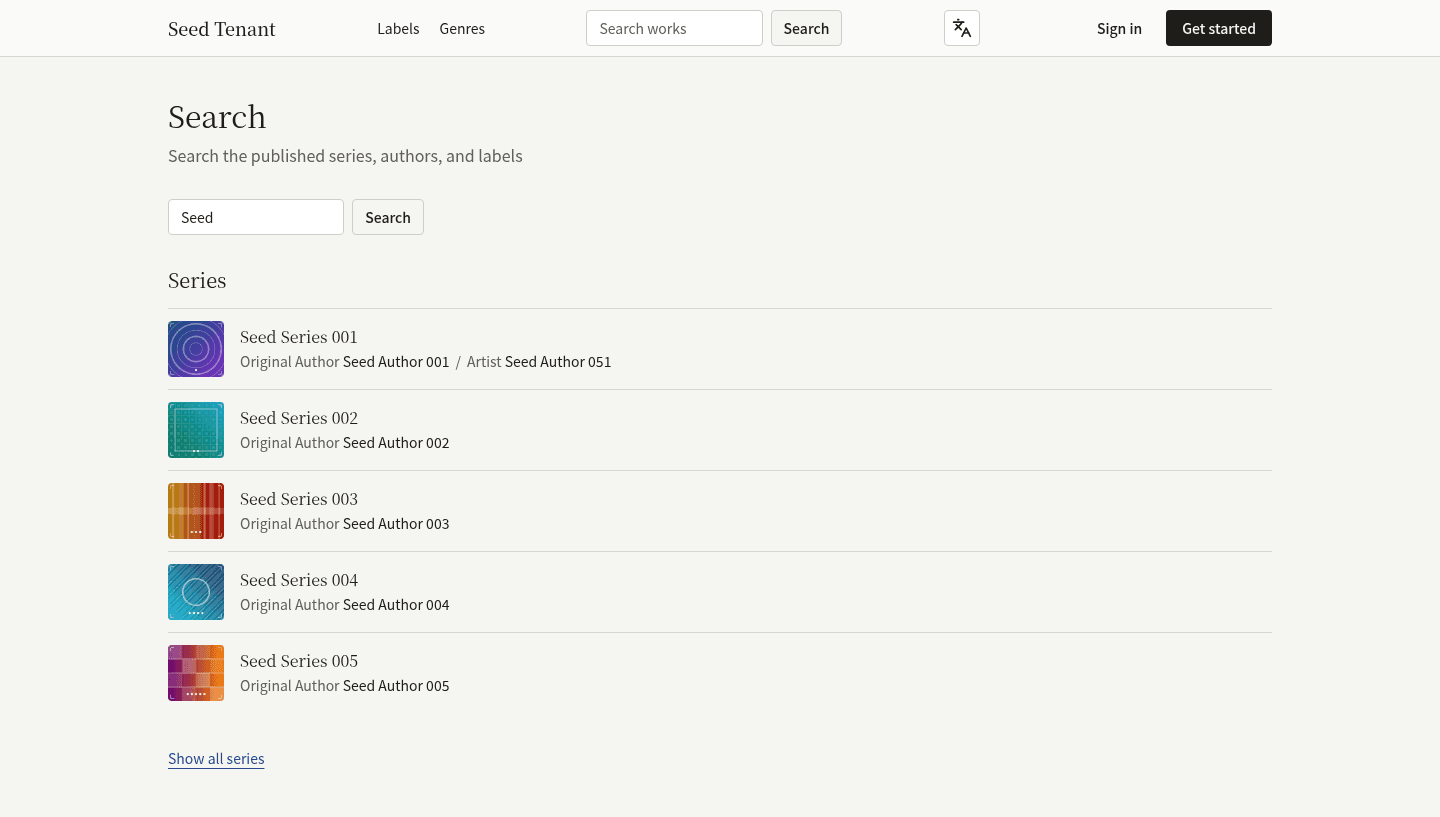
Task: Click Sign in
Action: click(x=1119, y=29)
